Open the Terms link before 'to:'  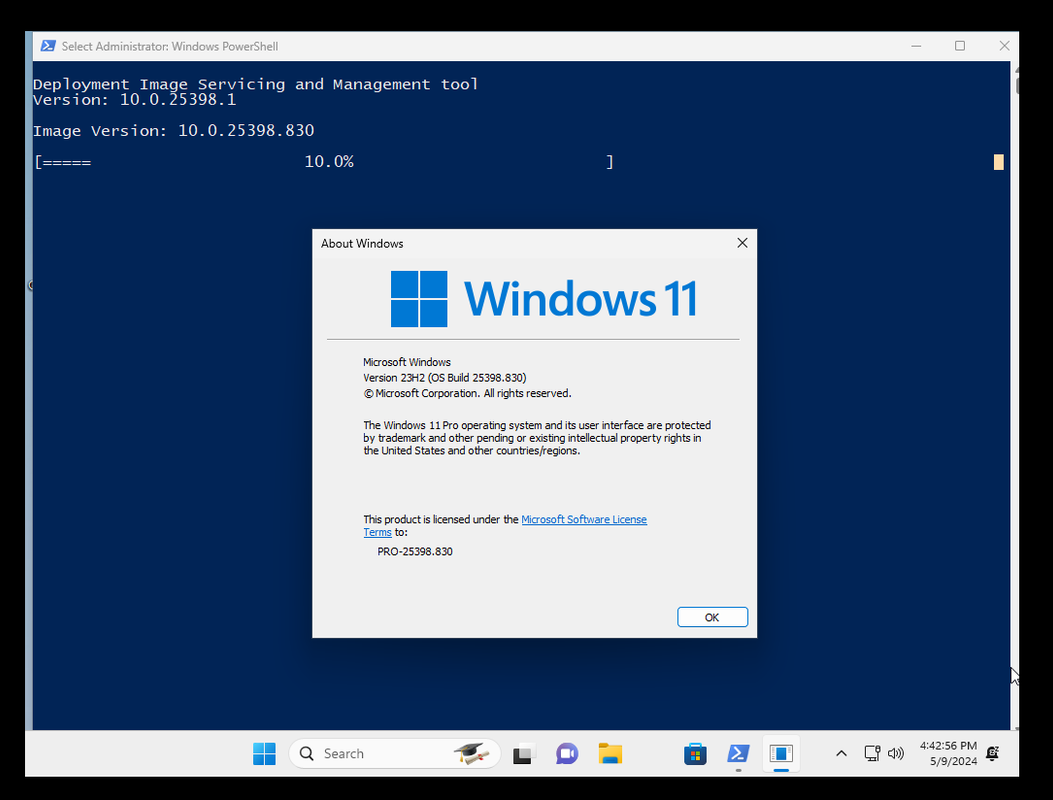pos(377,532)
